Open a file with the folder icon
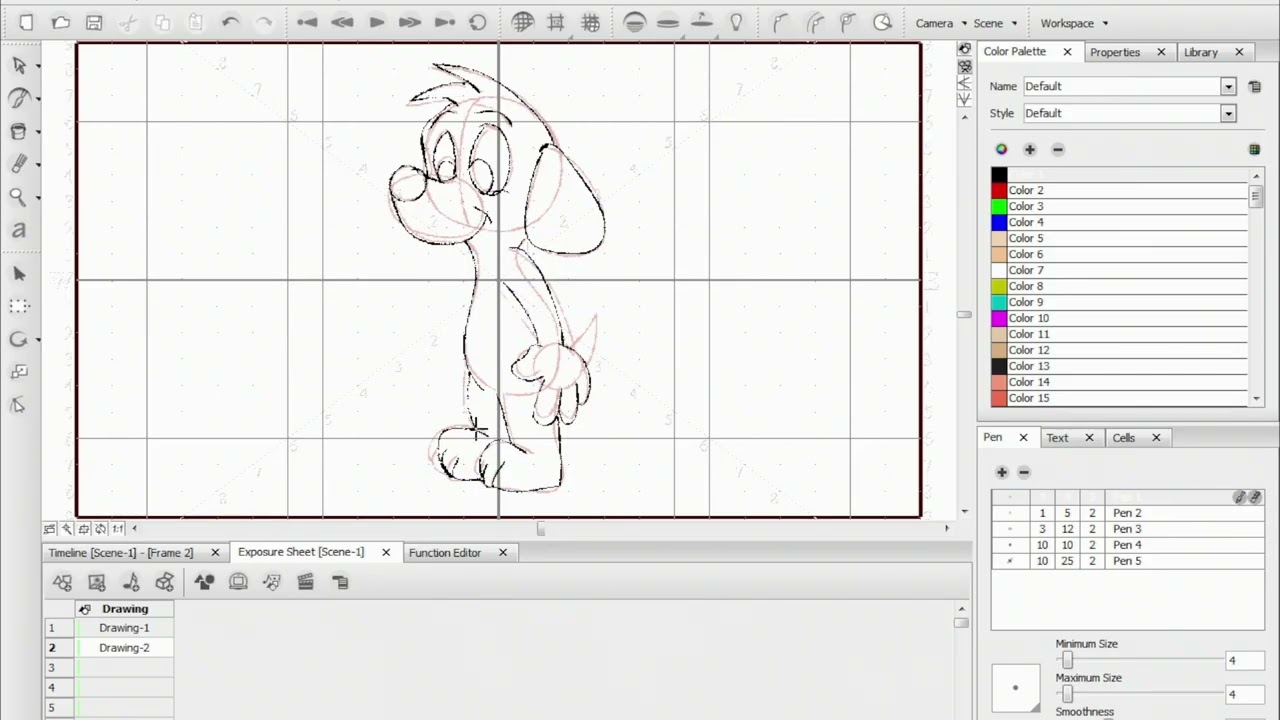Screen dimensions: 1280x720 (x=60, y=22)
